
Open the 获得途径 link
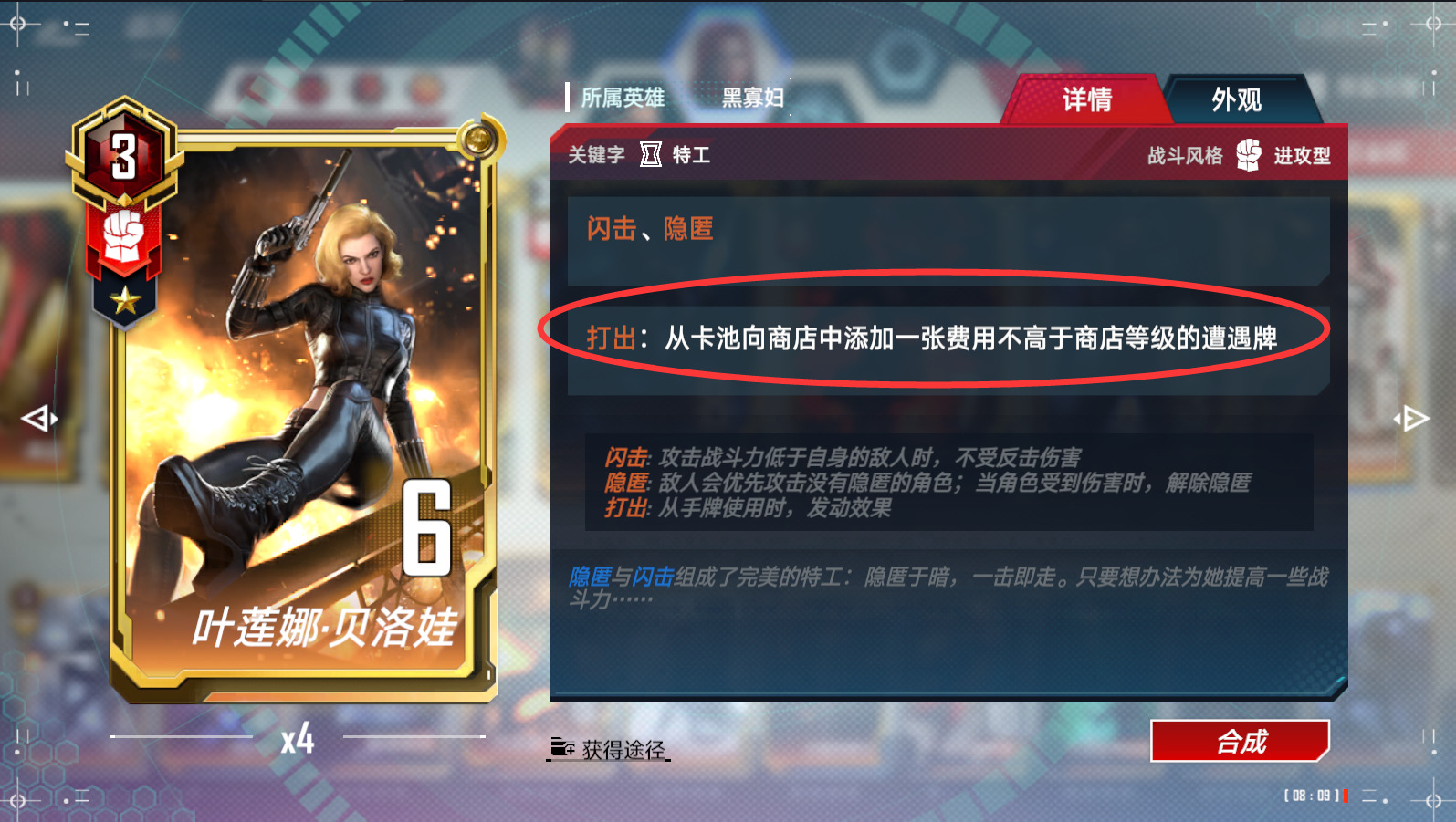tap(623, 749)
